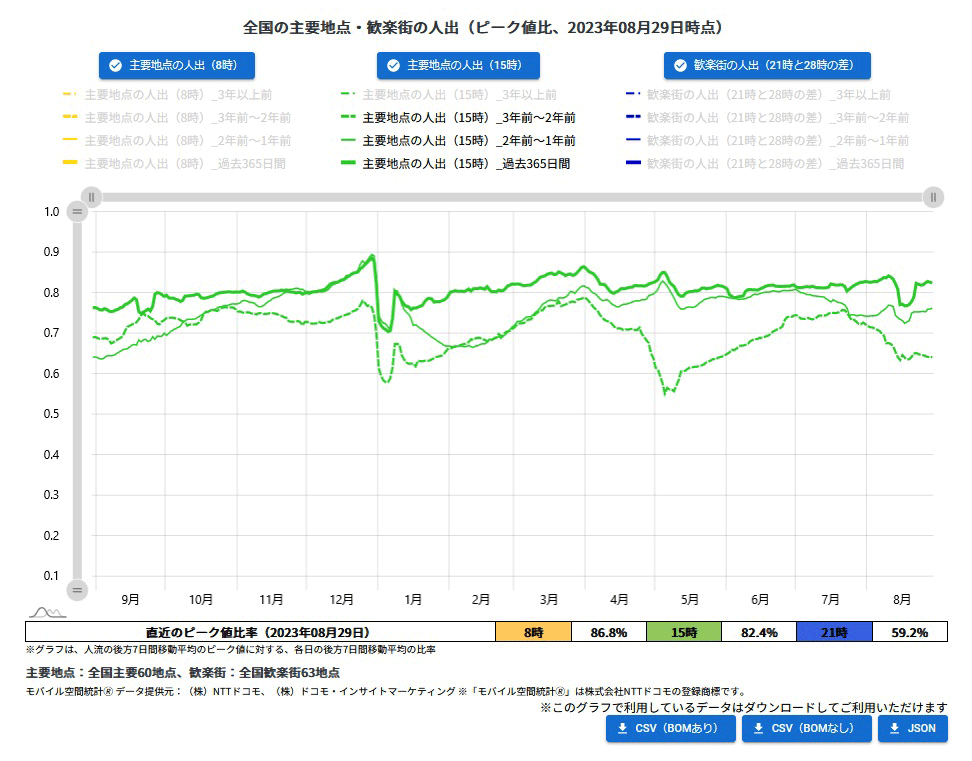
Task: Click the ※グラフは moving average footnote
Action: point(231,649)
